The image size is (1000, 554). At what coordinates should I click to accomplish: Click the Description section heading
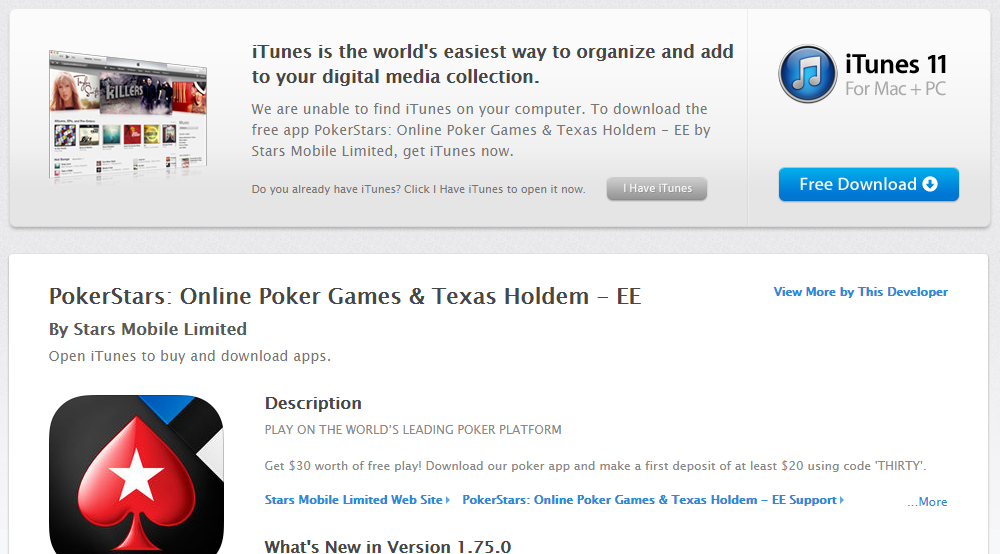(x=313, y=403)
